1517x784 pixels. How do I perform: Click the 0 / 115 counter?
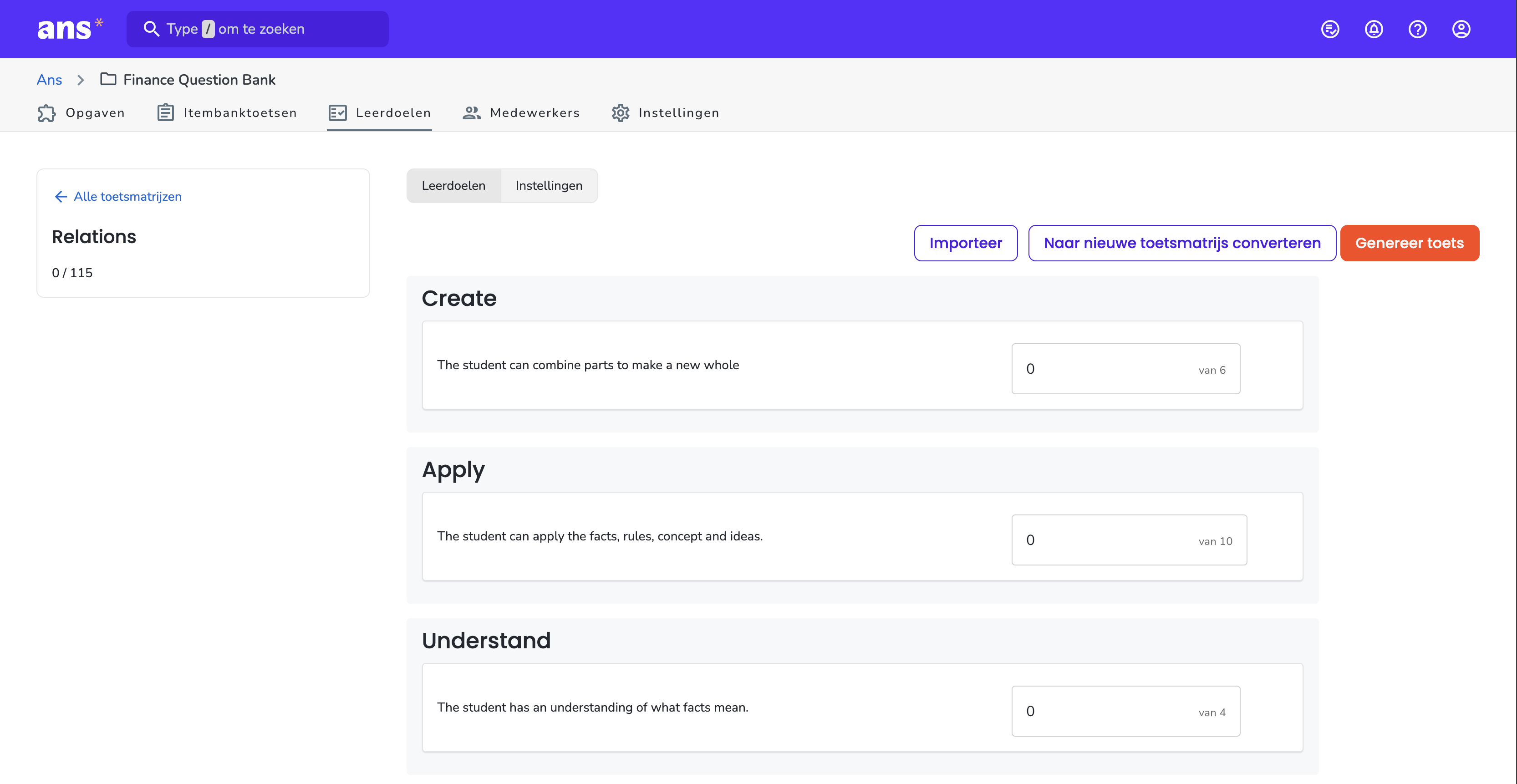coord(72,273)
